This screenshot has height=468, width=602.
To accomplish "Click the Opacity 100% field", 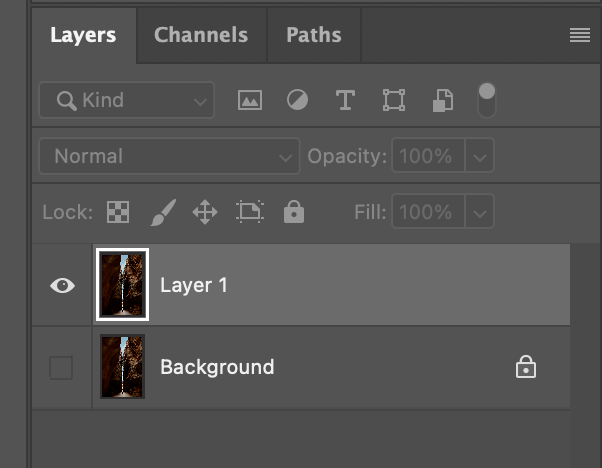I will (x=428, y=156).
